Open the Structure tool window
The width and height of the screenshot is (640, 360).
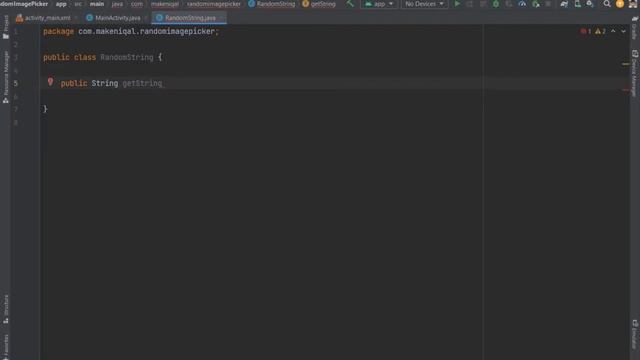coord(6,309)
